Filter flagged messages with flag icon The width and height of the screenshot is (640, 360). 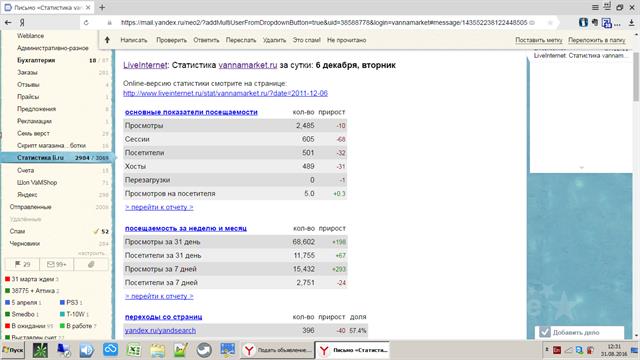pyautogui.click(x=22, y=264)
